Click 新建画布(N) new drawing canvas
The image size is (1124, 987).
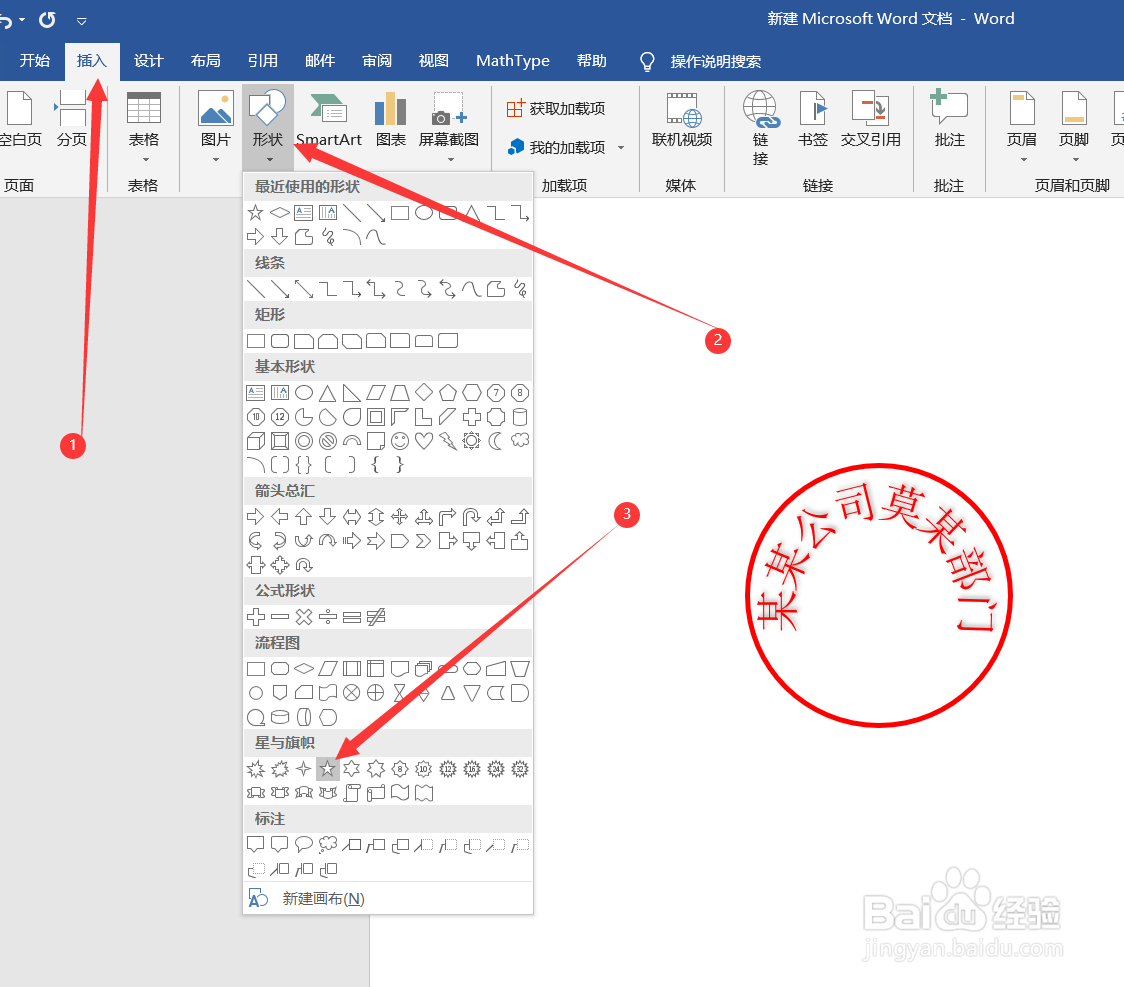point(323,898)
